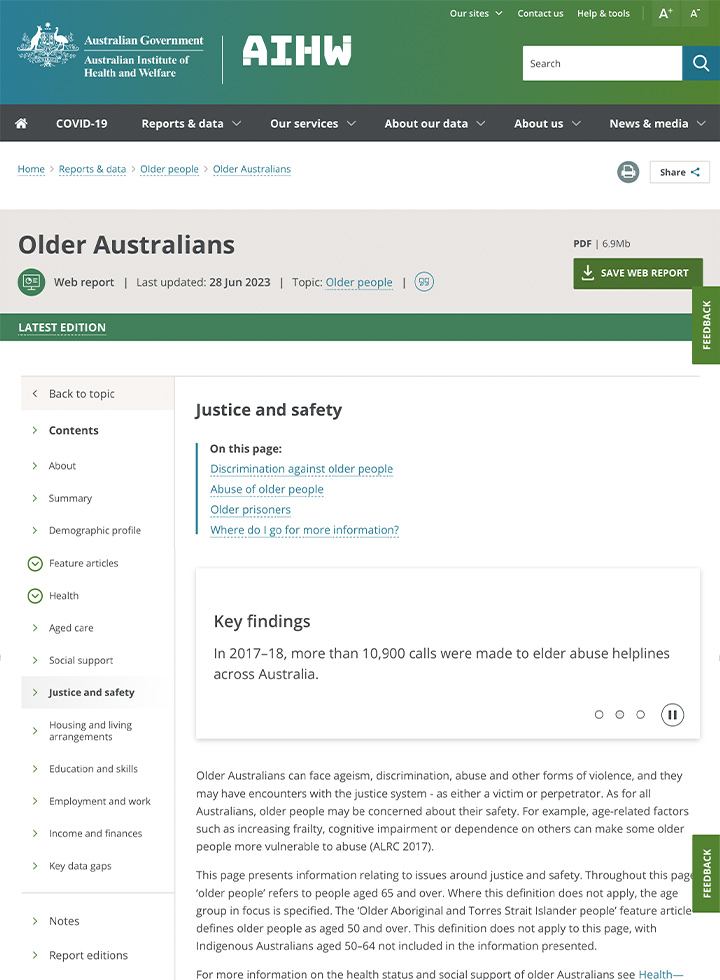Select the second Key findings carousel dot

point(619,714)
